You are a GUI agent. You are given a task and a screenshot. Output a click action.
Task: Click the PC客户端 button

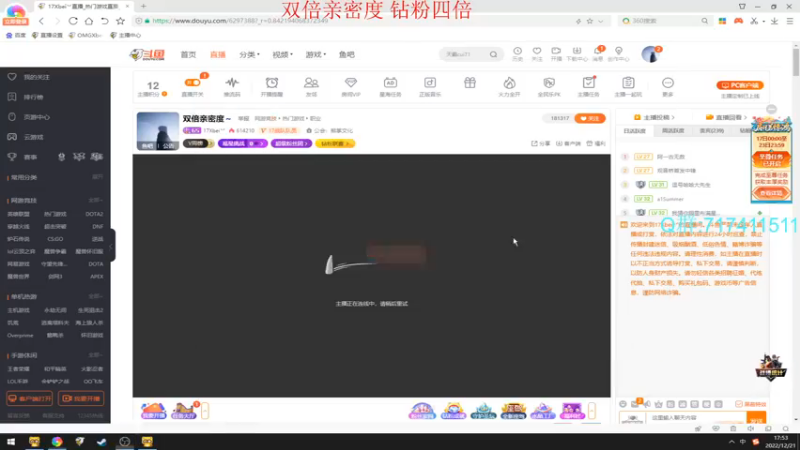tap(740, 85)
